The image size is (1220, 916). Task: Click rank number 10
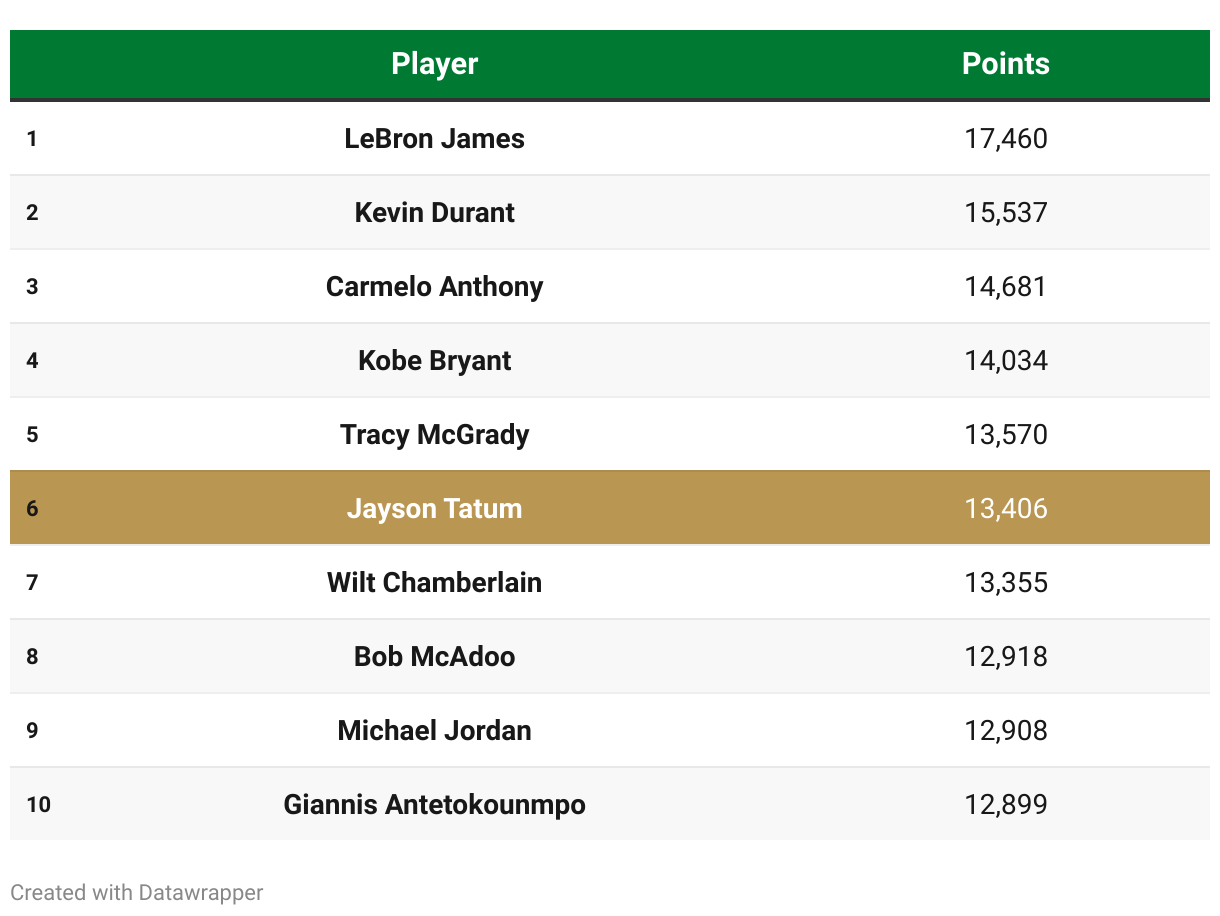coord(38,804)
